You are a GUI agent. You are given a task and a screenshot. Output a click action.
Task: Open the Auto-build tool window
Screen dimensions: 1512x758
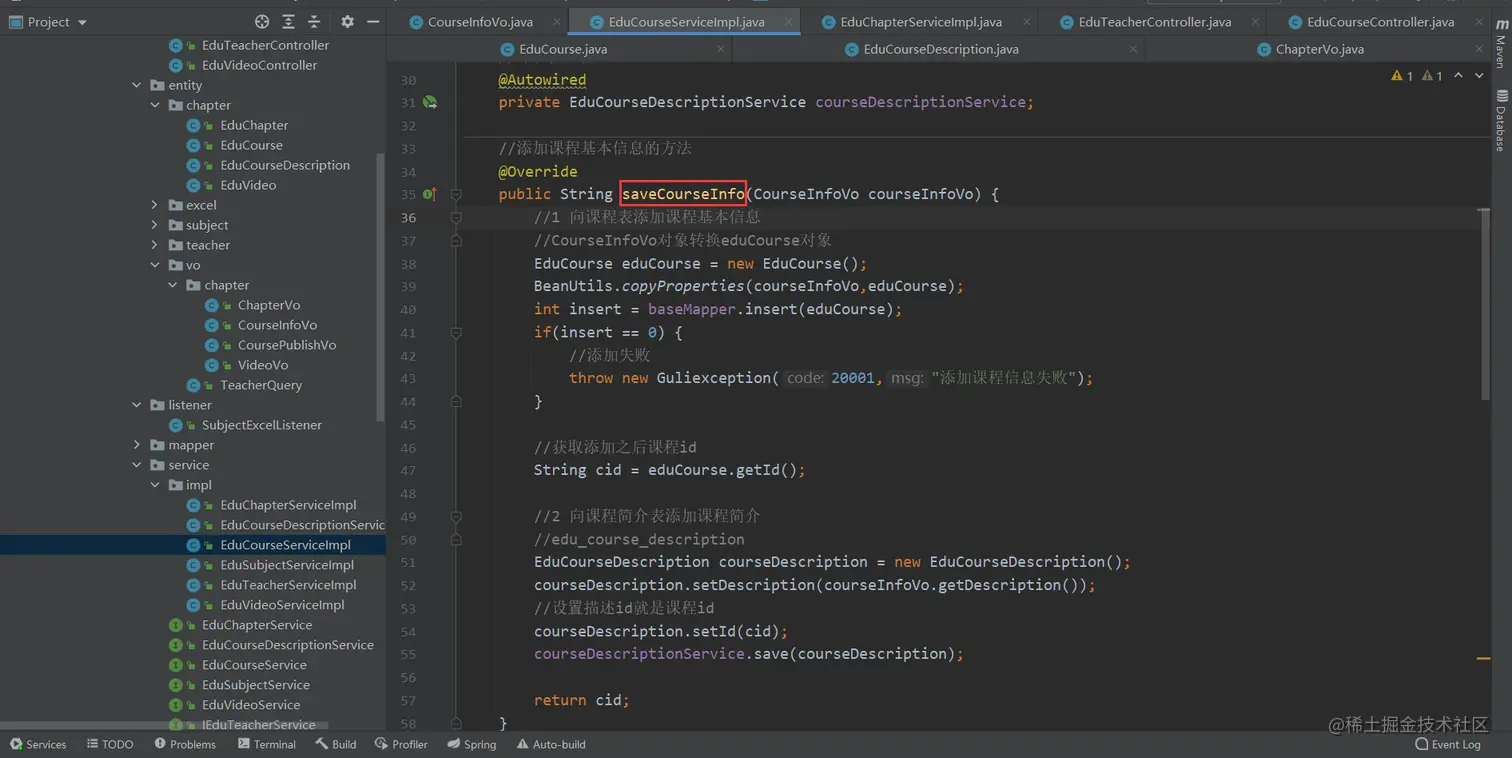point(551,744)
